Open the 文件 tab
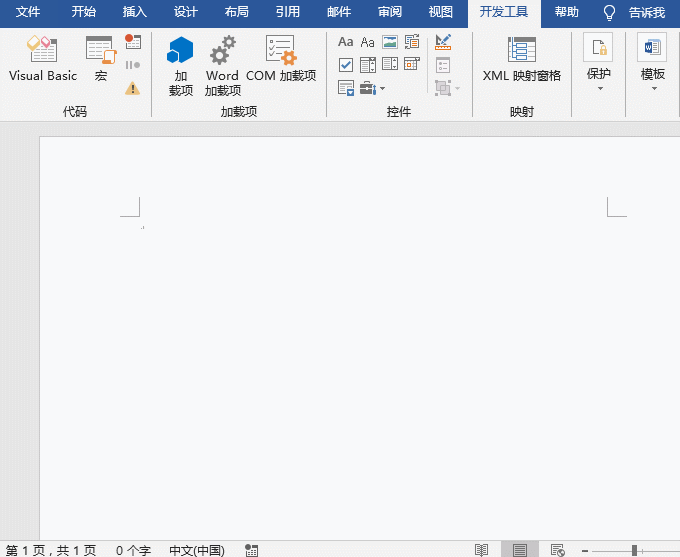 (x=28, y=12)
